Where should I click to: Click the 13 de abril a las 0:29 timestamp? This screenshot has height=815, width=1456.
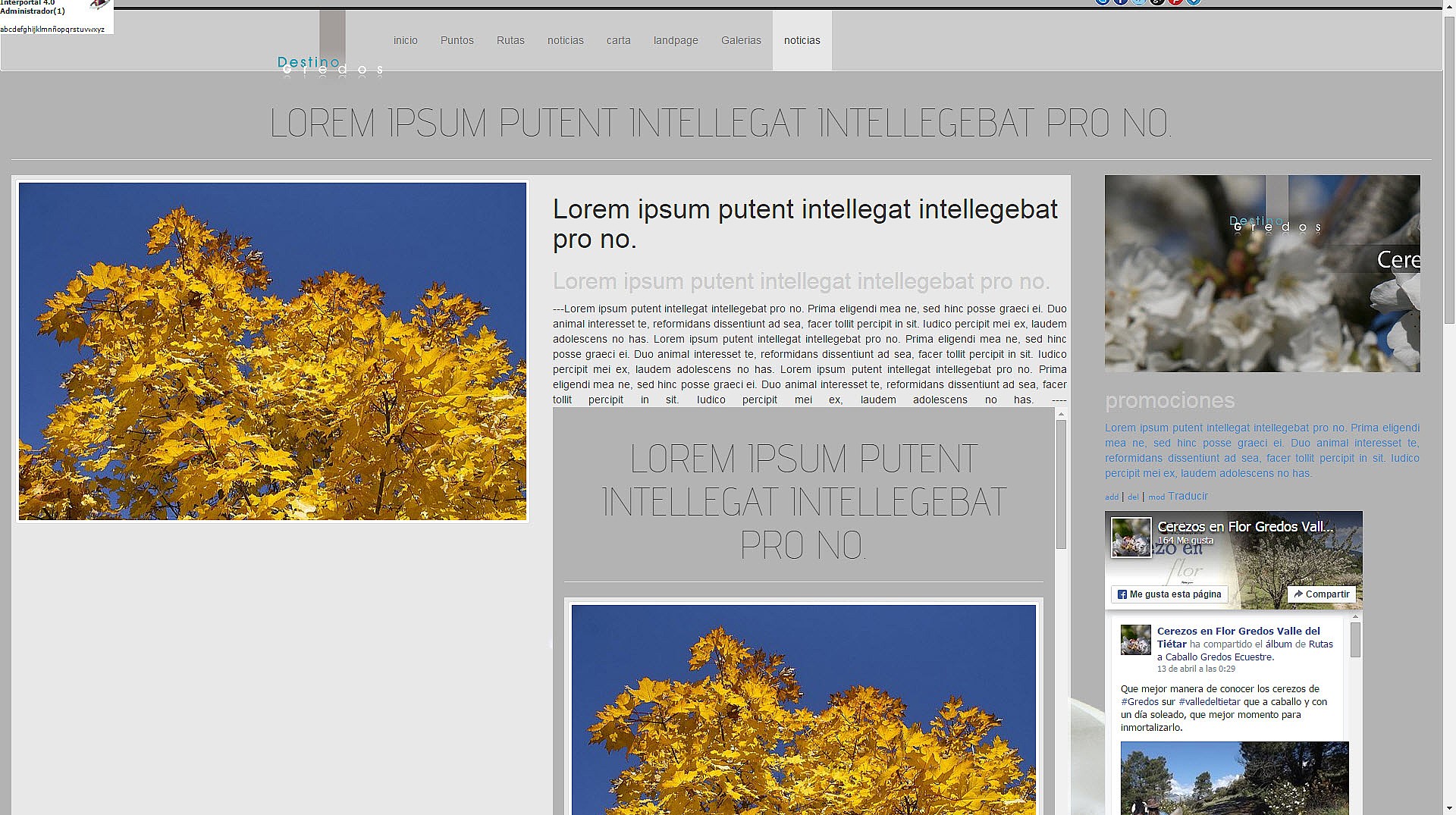(1196, 669)
